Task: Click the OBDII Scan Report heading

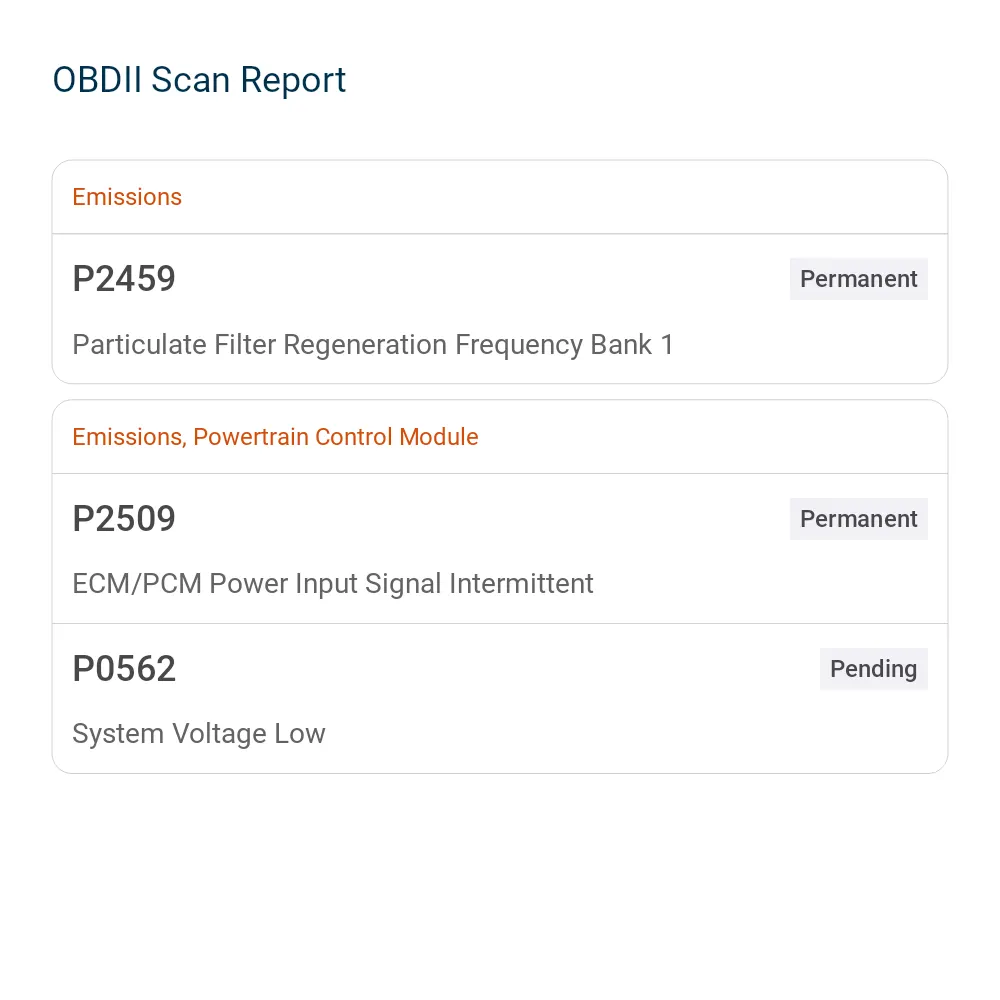Action: pyautogui.click(x=199, y=80)
